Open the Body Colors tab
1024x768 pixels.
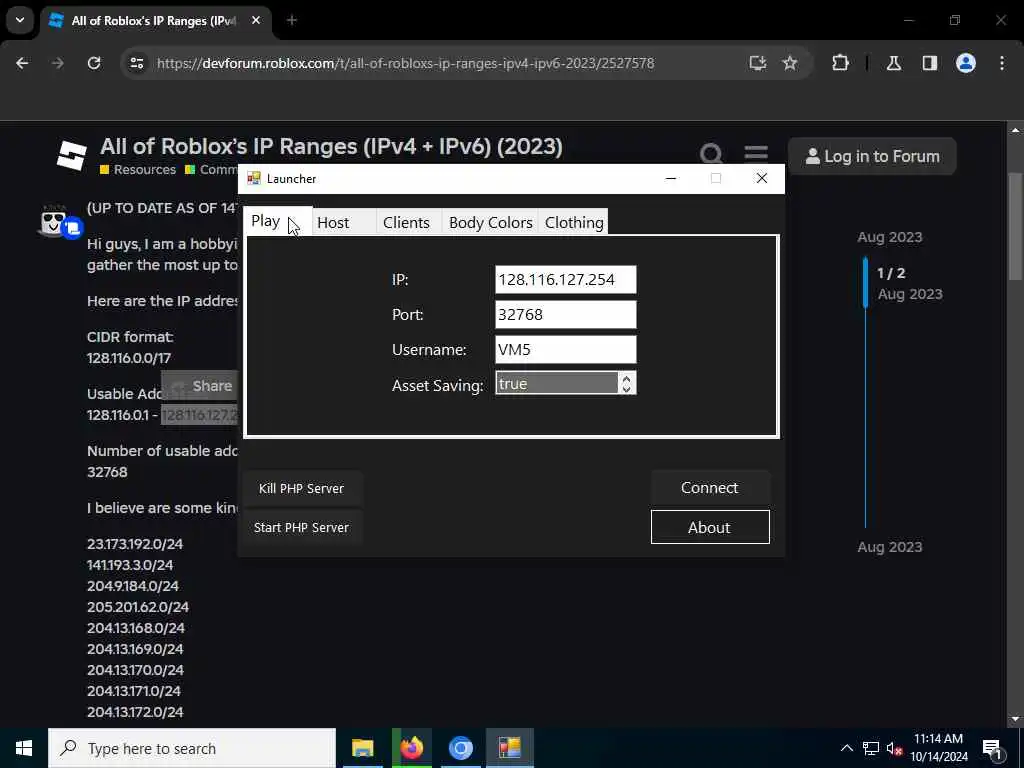[490, 222]
